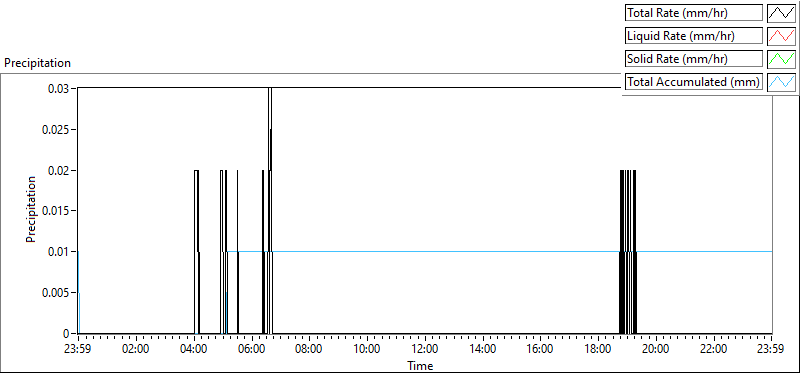This screenshot has height=373, width=800.
Task: Click the Precipitation graph title at top left
Action: [x=37, y=63]
